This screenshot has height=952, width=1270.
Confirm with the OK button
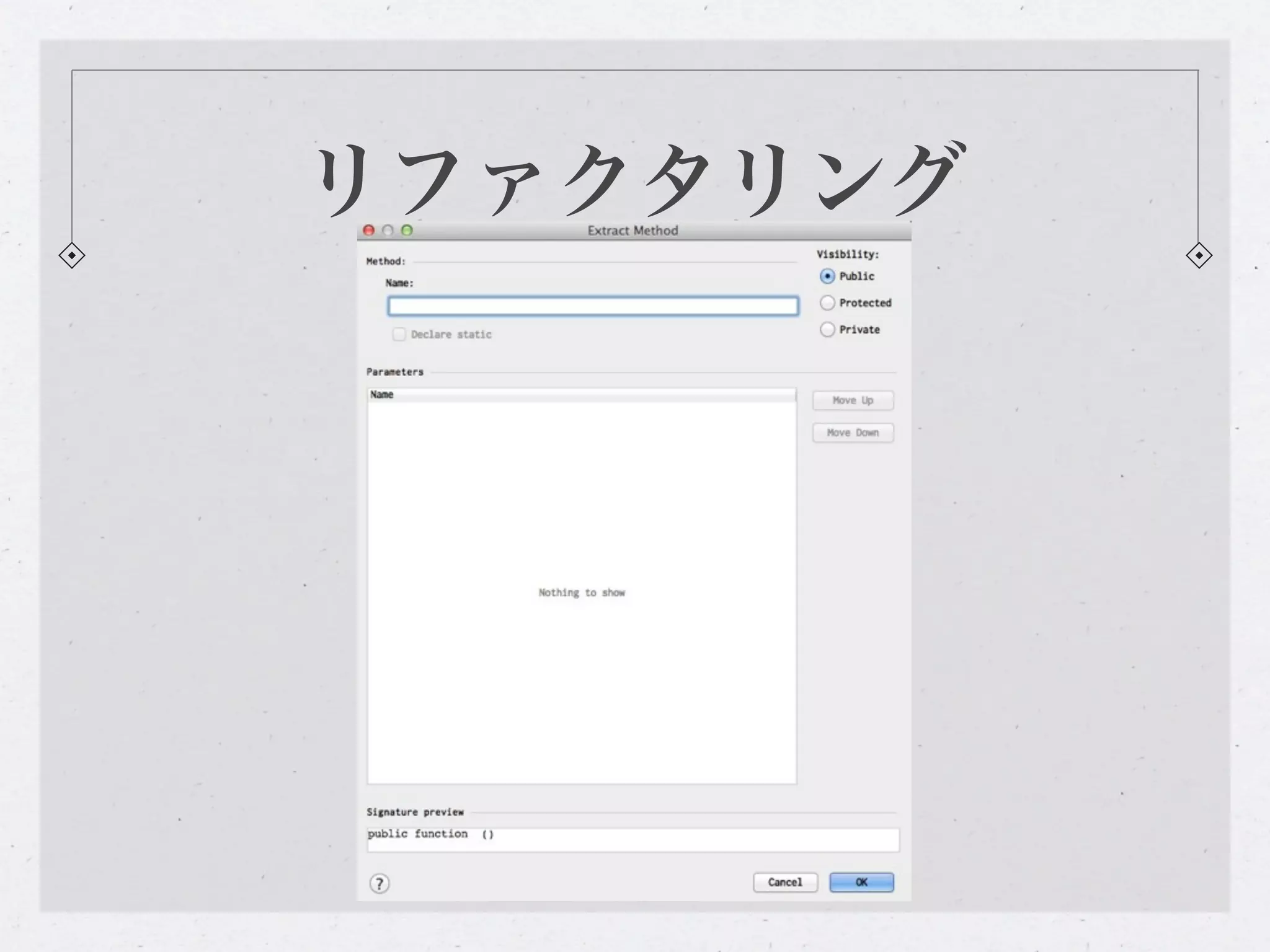[861, 882]
